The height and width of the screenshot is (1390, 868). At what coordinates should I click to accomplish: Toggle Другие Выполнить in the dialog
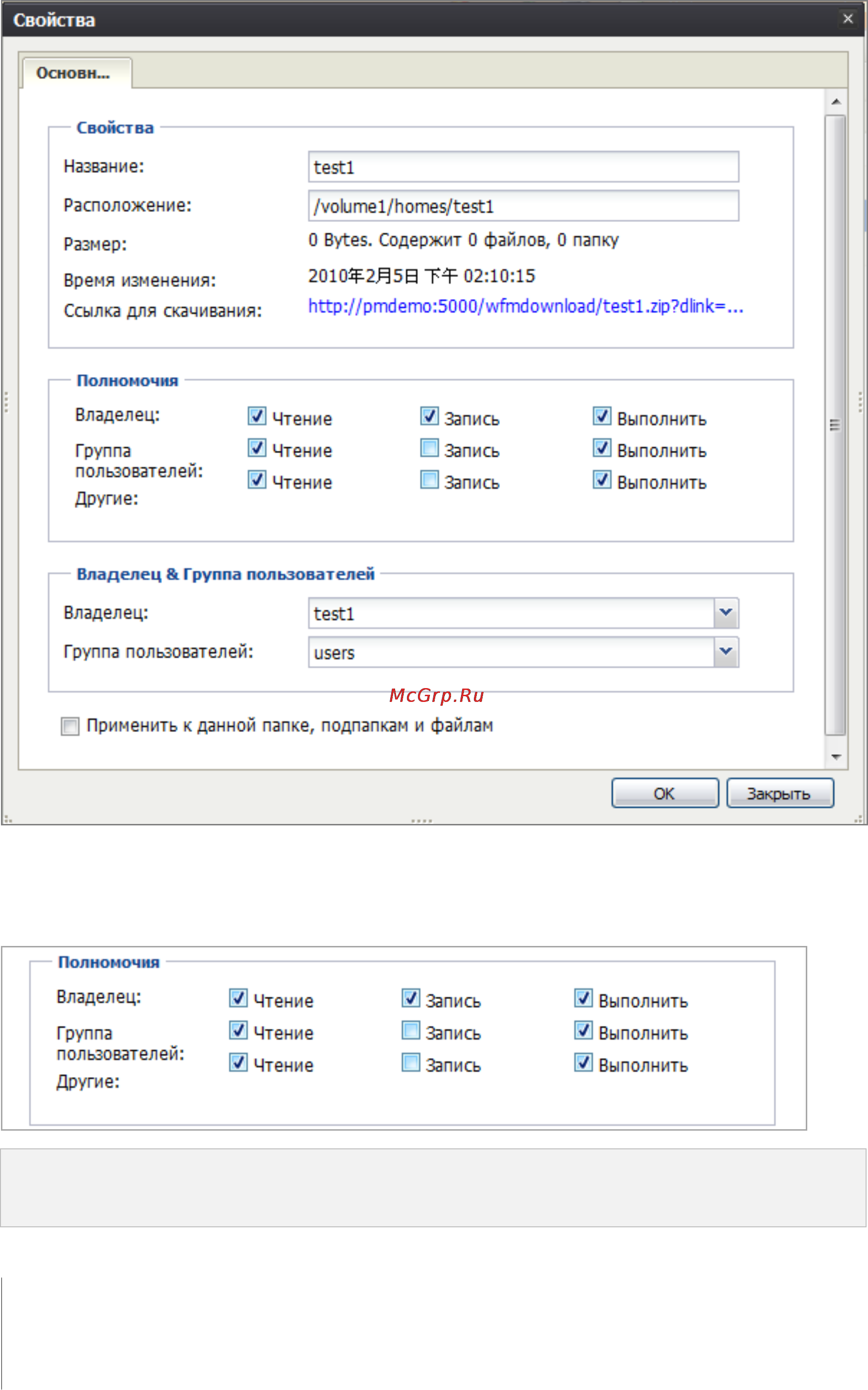pyautogui.click(x=602, y=479)
